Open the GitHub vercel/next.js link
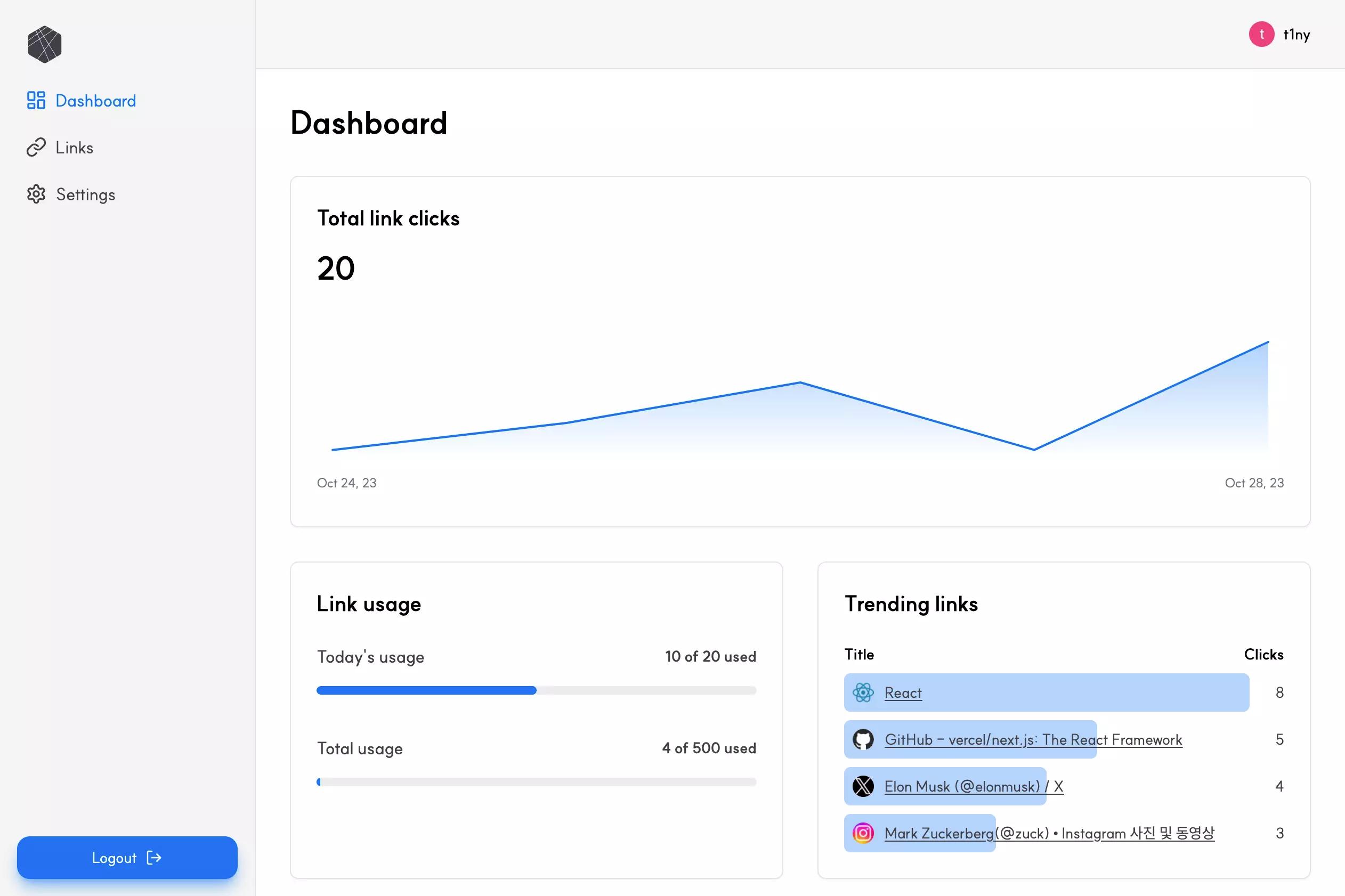 coord(1033,739)
